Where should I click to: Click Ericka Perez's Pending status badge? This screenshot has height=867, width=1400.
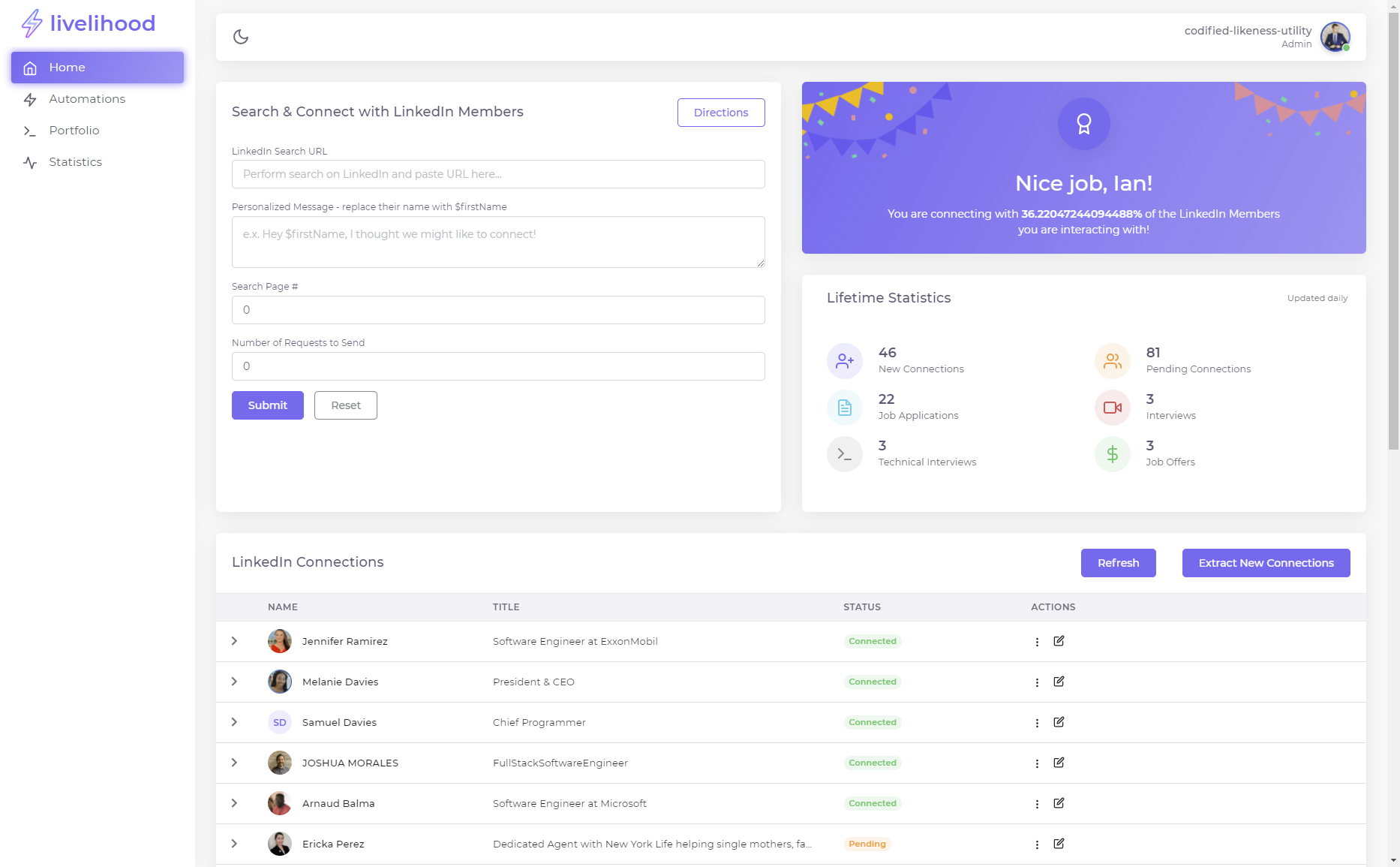pyautogui.click(x=867, y=844)
